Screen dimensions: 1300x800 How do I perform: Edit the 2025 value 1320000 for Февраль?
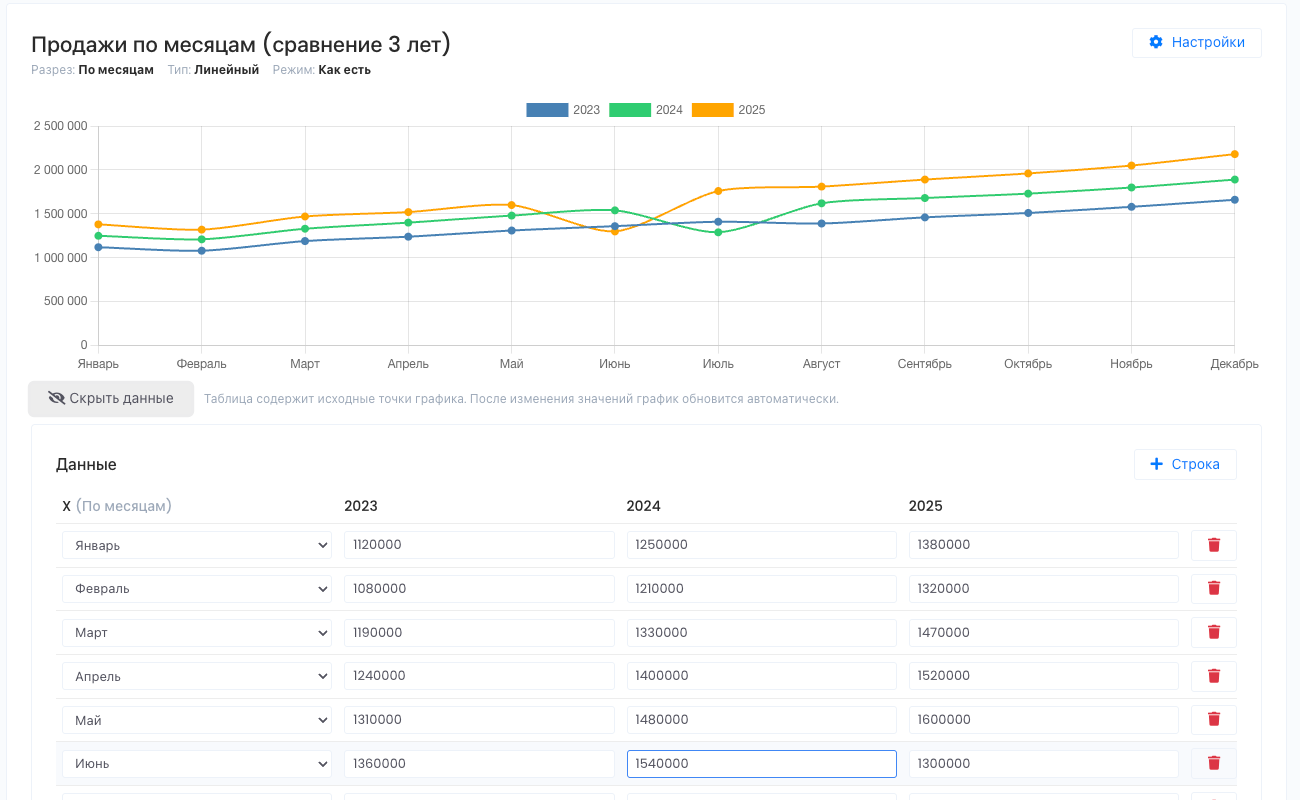(1044, 589)
